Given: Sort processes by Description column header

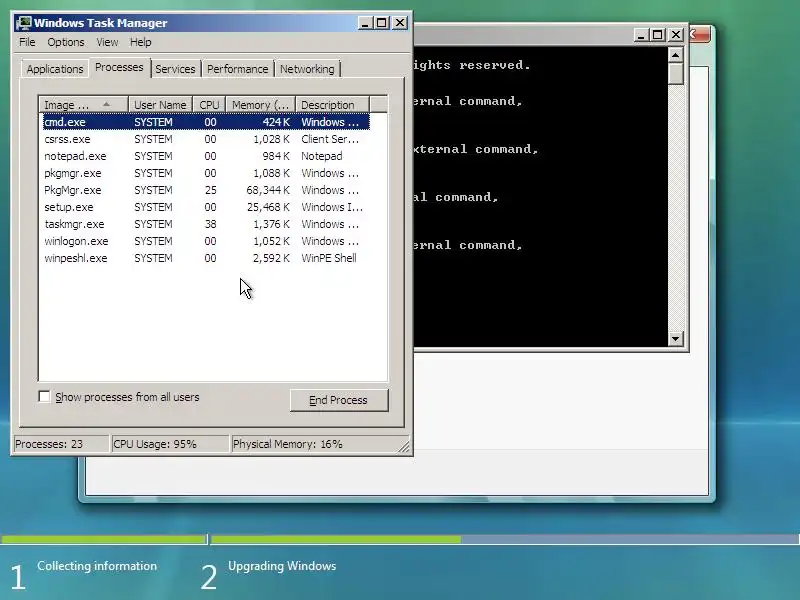Looking at the screenshot, I should click(332, 105).
